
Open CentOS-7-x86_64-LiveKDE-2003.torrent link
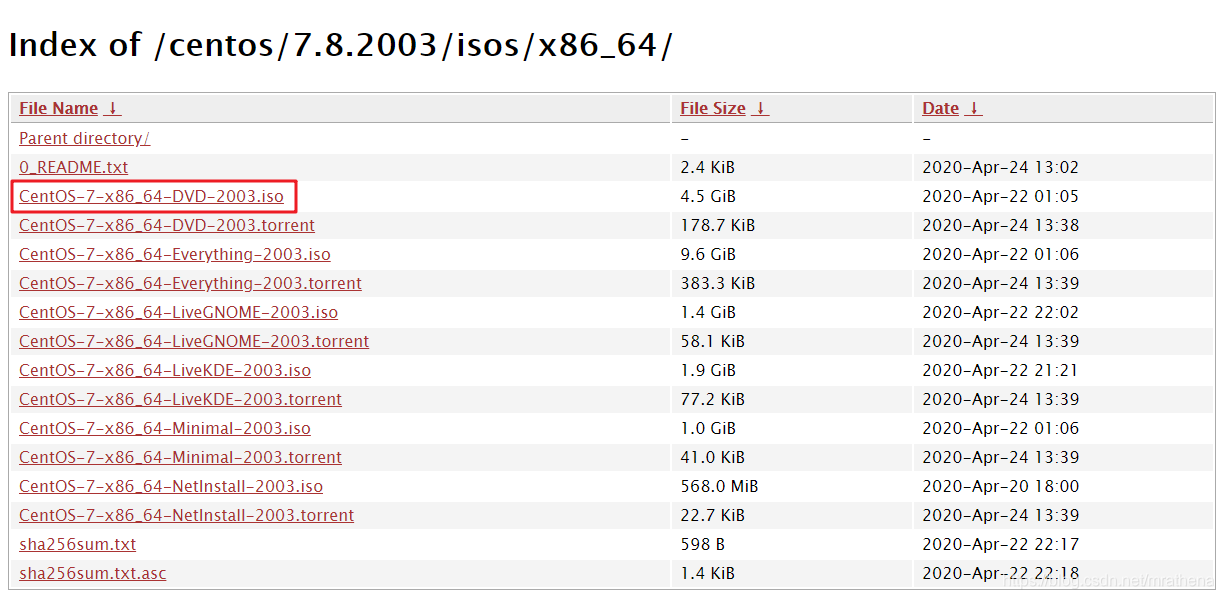point(180,399)
